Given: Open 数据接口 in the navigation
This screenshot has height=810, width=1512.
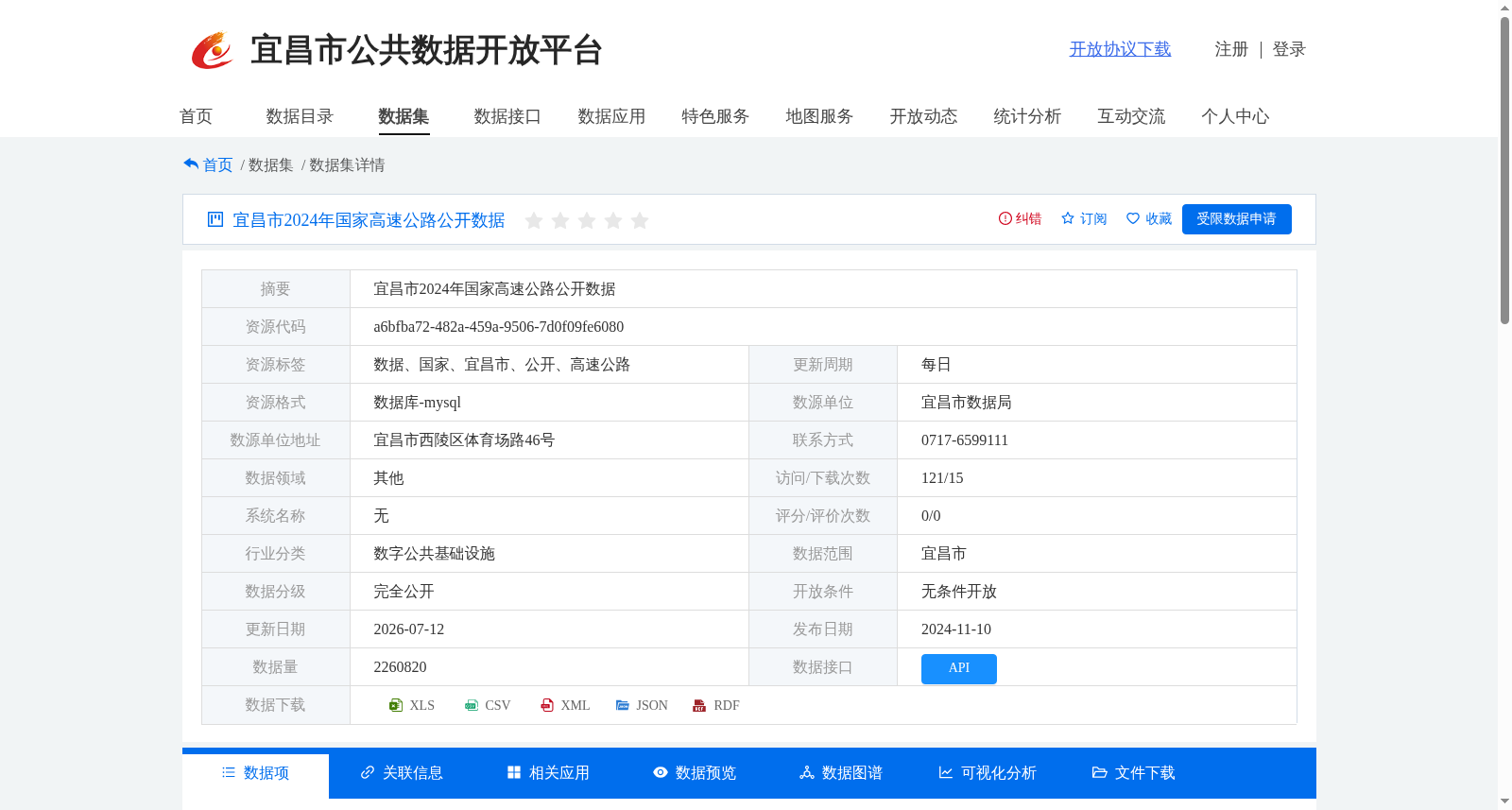Looking at the screenshot, I should pos(507,116).
